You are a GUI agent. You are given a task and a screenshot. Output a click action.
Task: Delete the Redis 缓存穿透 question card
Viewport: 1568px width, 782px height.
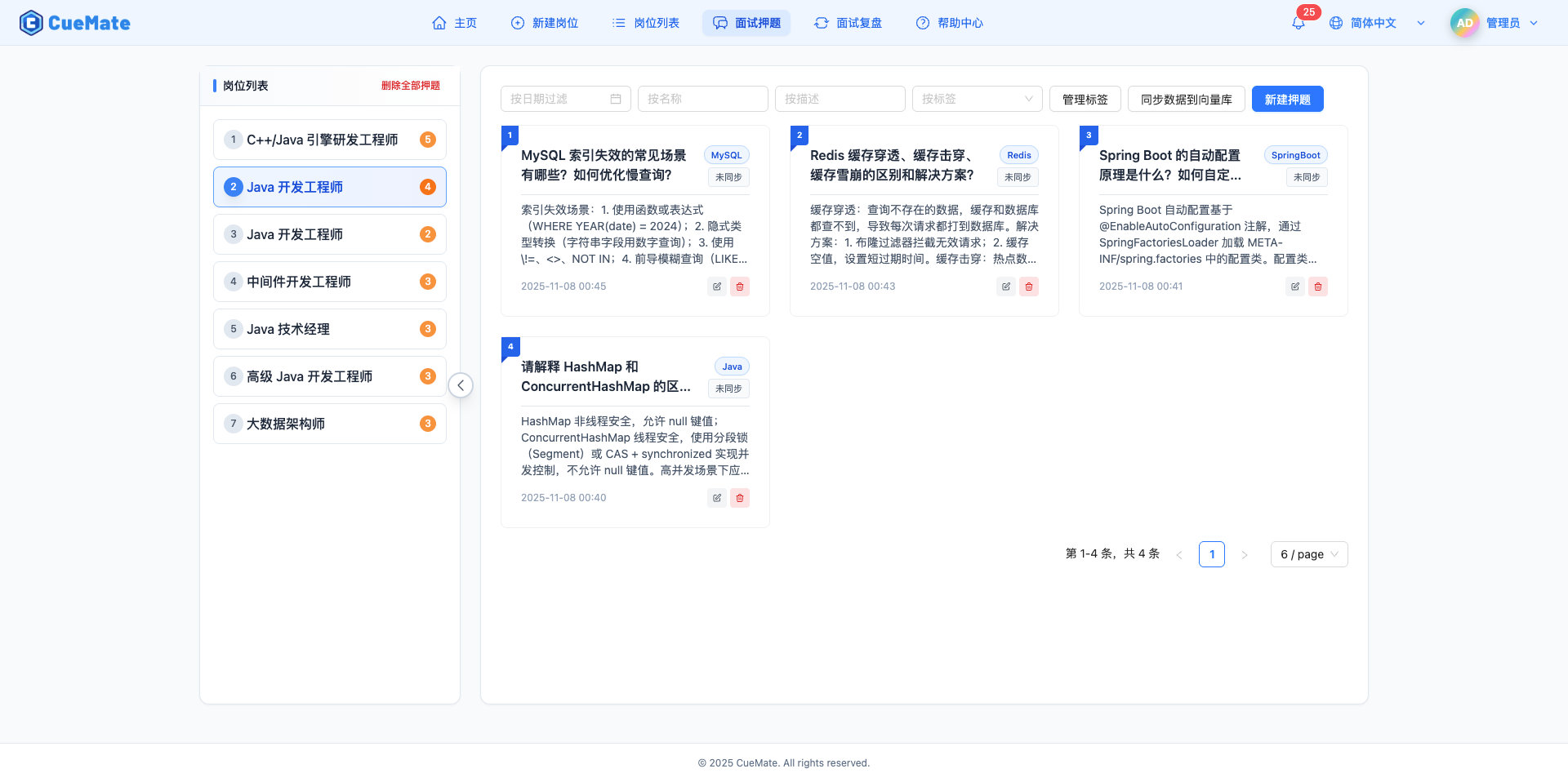pyautogui.click(x=1028, y=287)
